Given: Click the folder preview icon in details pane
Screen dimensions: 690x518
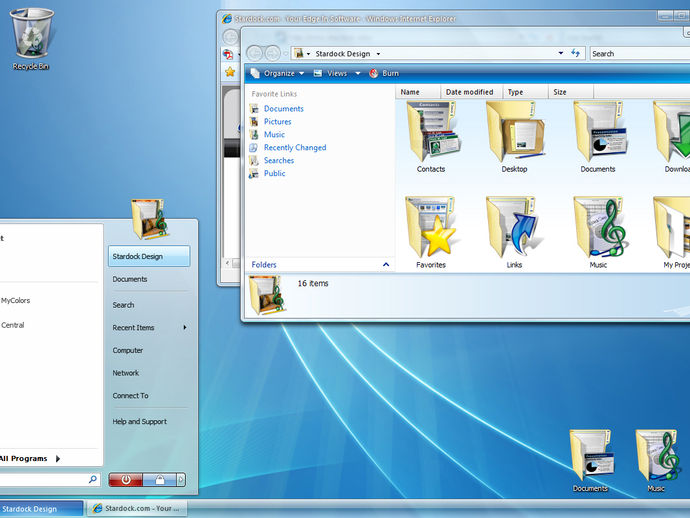Looking at the screenshot, I should 267,295.
